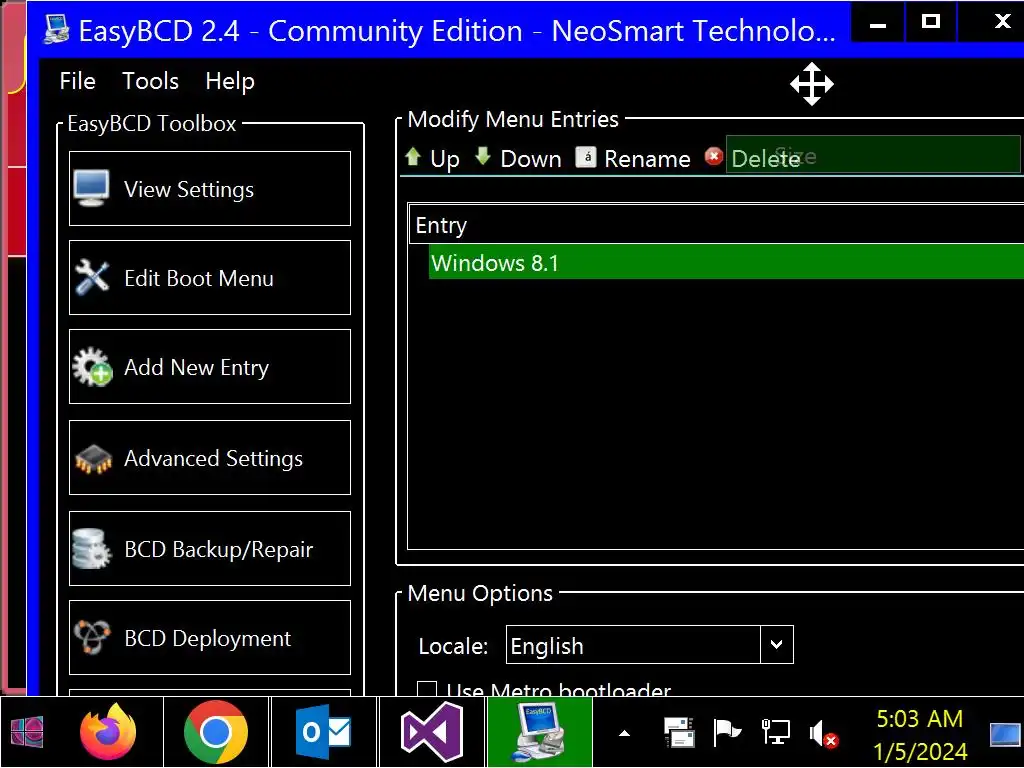Open BCD Backup/Repair section
Screen dimensions: 1024x768
pos(210,549)
